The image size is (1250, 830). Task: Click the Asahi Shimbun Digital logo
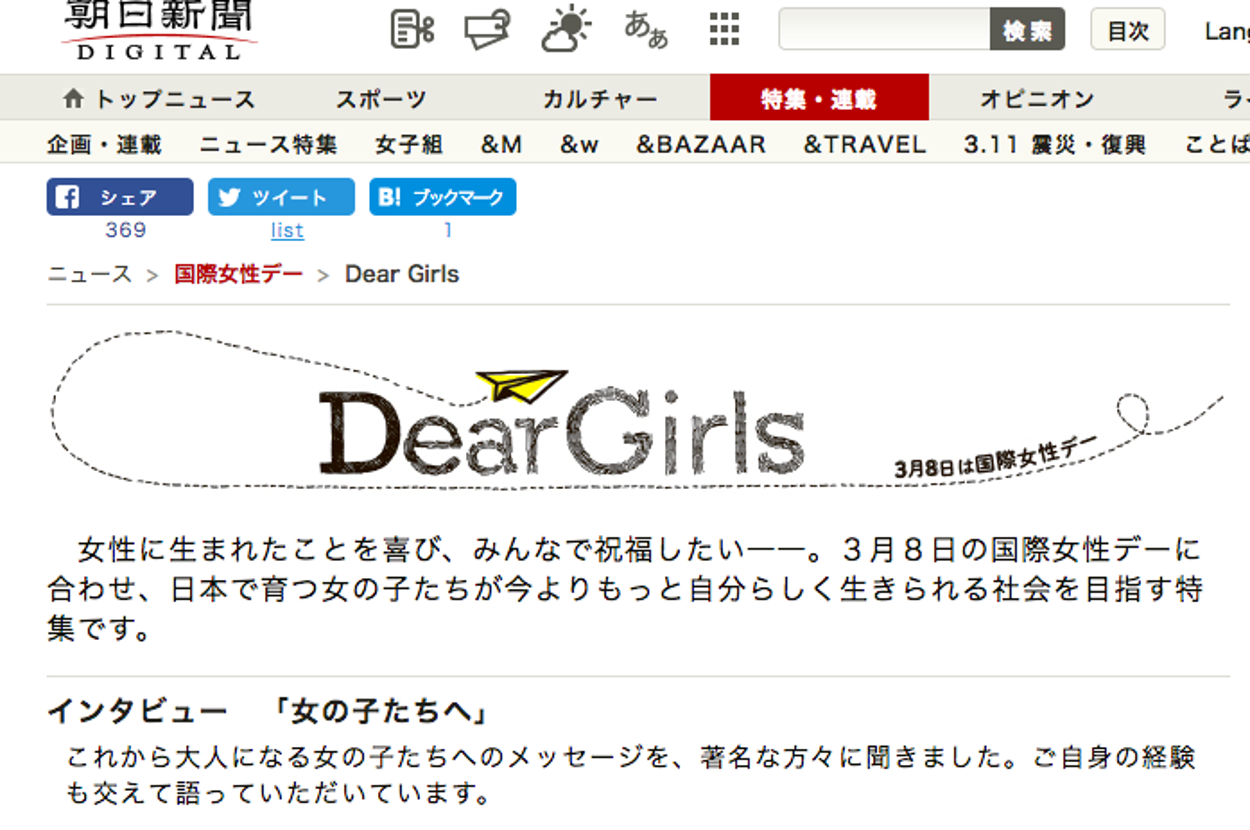click(x=159, y=30)
